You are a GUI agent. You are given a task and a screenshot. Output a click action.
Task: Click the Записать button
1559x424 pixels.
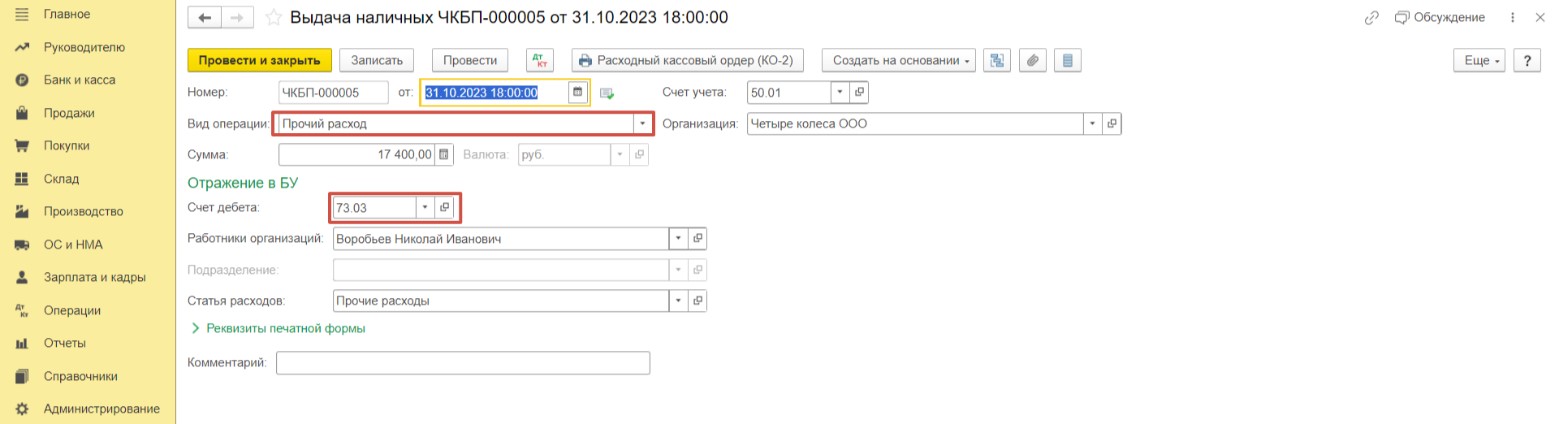point(377,60)
